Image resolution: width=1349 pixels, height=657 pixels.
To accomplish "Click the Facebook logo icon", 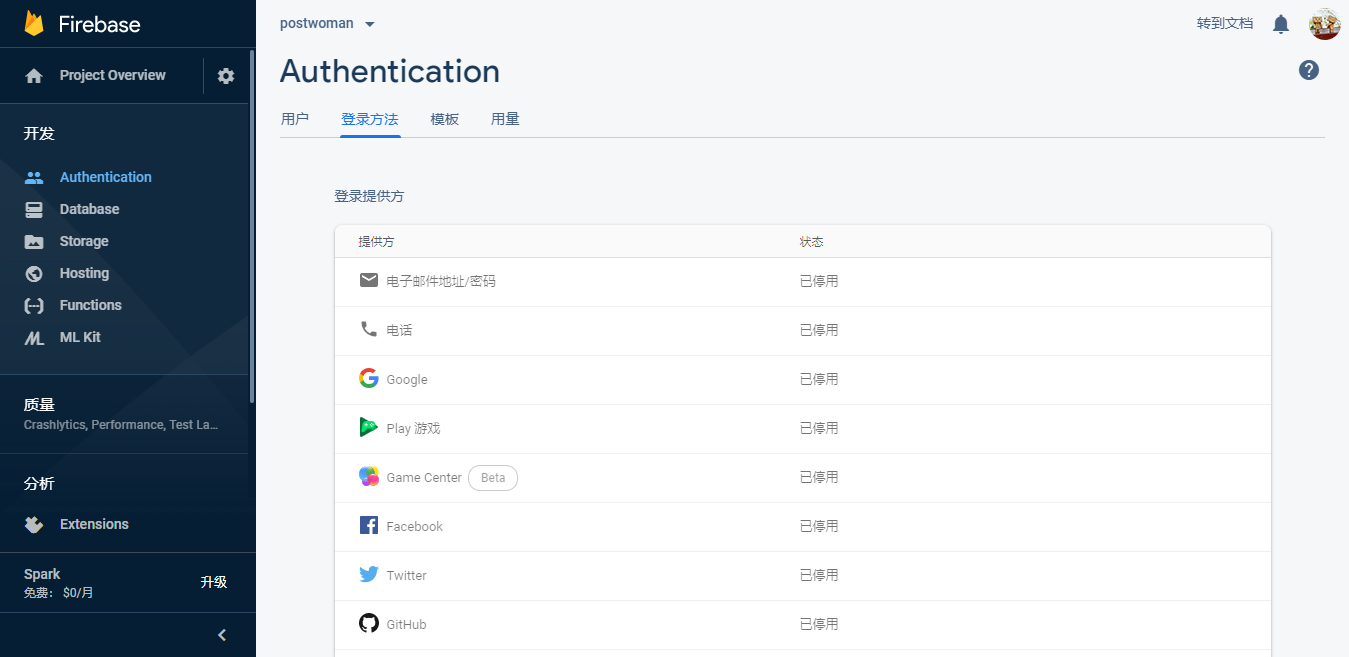I will pyautogui.click(x=369, y=525).
